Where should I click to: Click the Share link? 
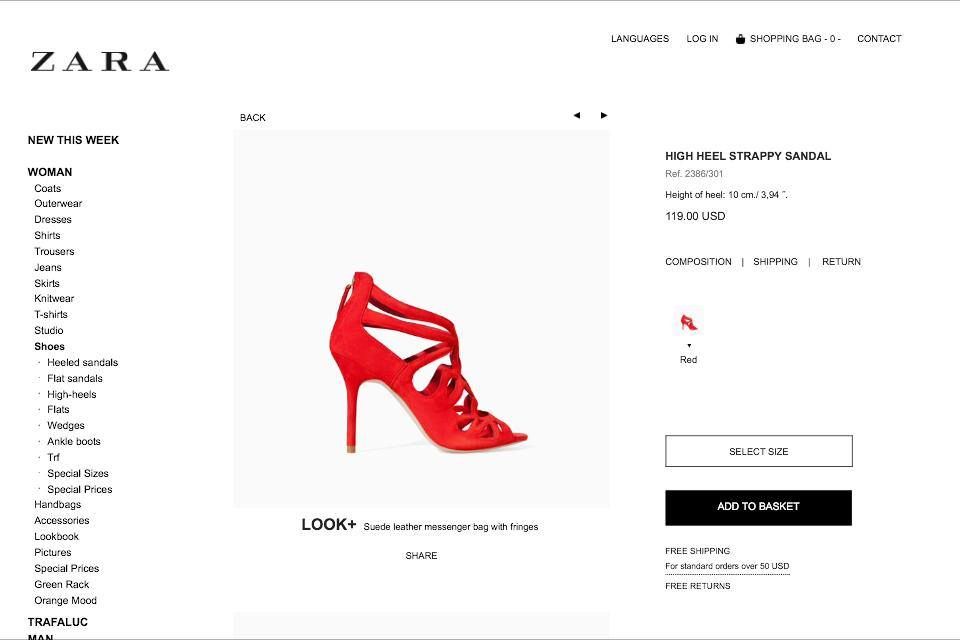coord(421,556)
